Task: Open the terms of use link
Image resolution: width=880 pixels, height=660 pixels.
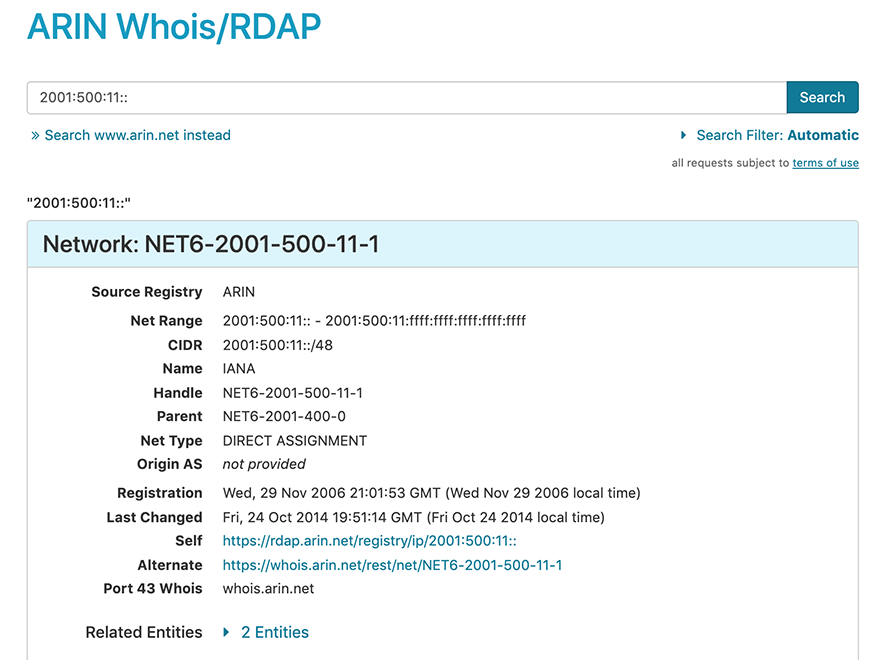Action: point(826,163)
